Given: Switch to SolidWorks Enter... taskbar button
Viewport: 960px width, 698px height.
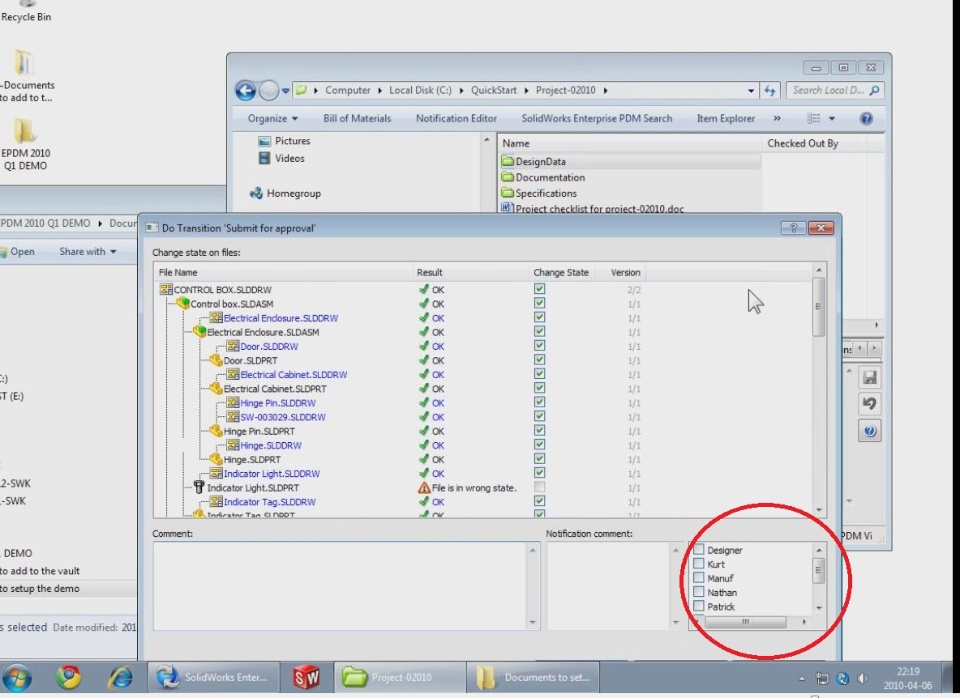Looking at the screenshot, I should click(x=214, y=678).
